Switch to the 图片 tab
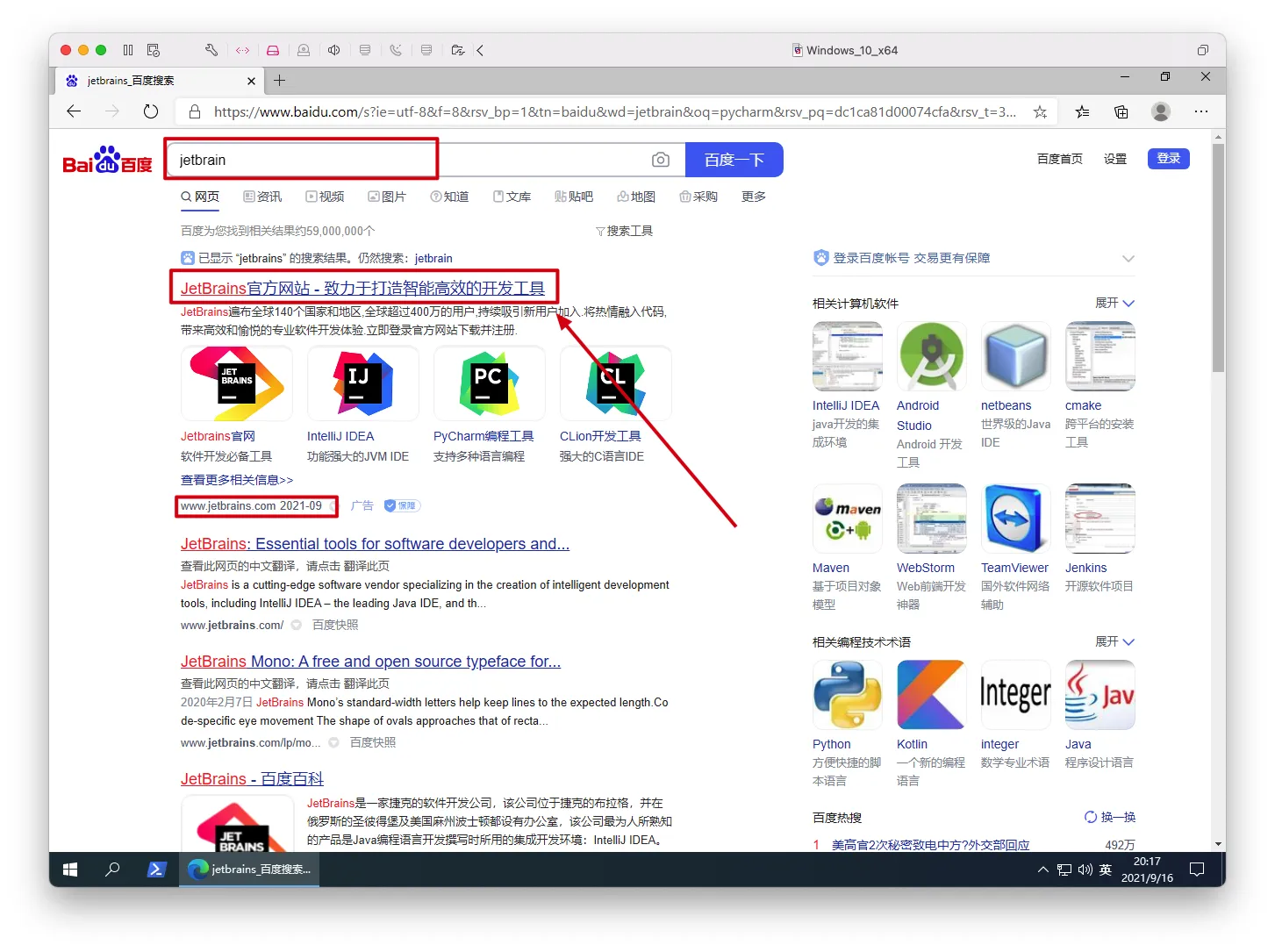 click(387, 197)
